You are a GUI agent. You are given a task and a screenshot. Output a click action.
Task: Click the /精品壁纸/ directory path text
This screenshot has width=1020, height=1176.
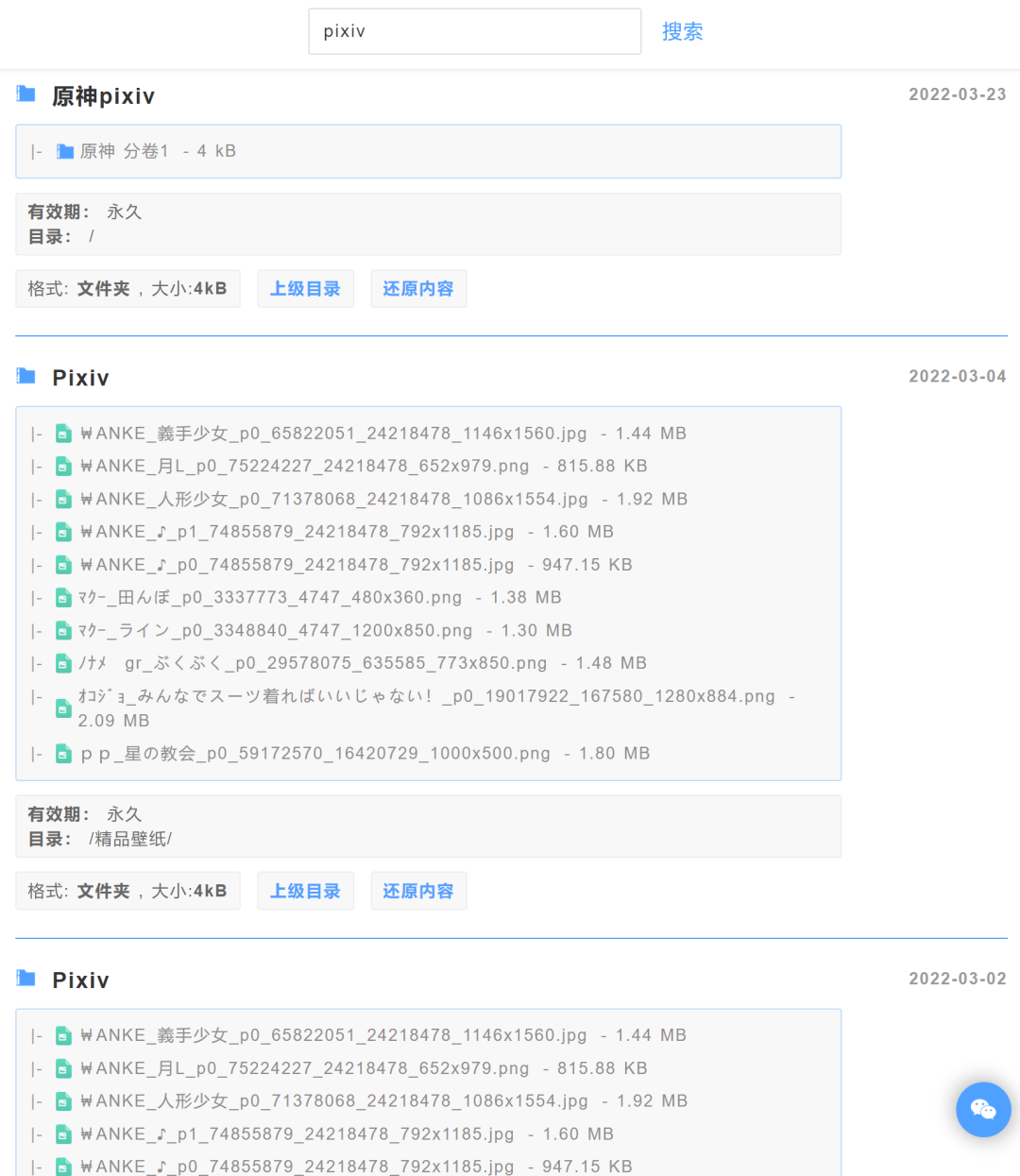click(130, 839)
